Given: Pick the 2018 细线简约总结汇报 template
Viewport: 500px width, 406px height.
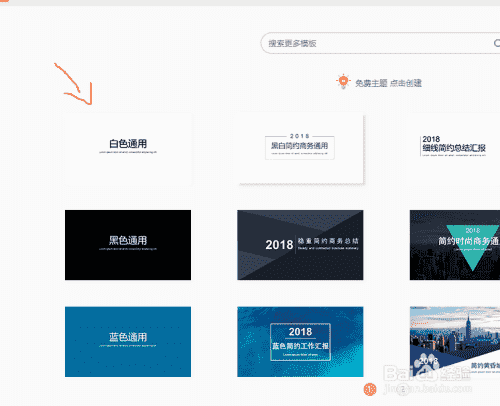Looking at the screenshot, I should (x=455, y=149).
